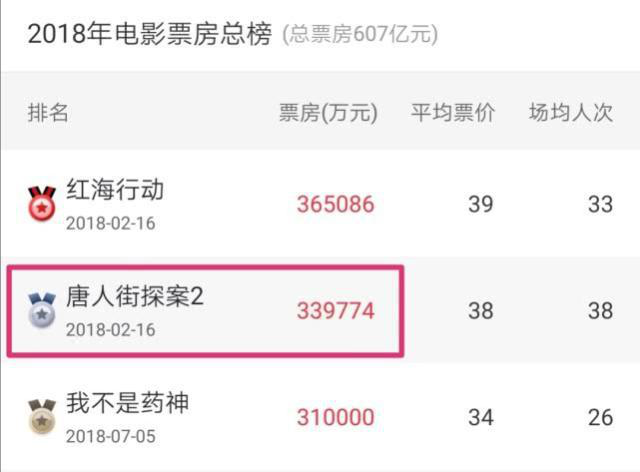Select box office figure 310000
Viewport: 640px width, 472px height.
tap(336, 417)
